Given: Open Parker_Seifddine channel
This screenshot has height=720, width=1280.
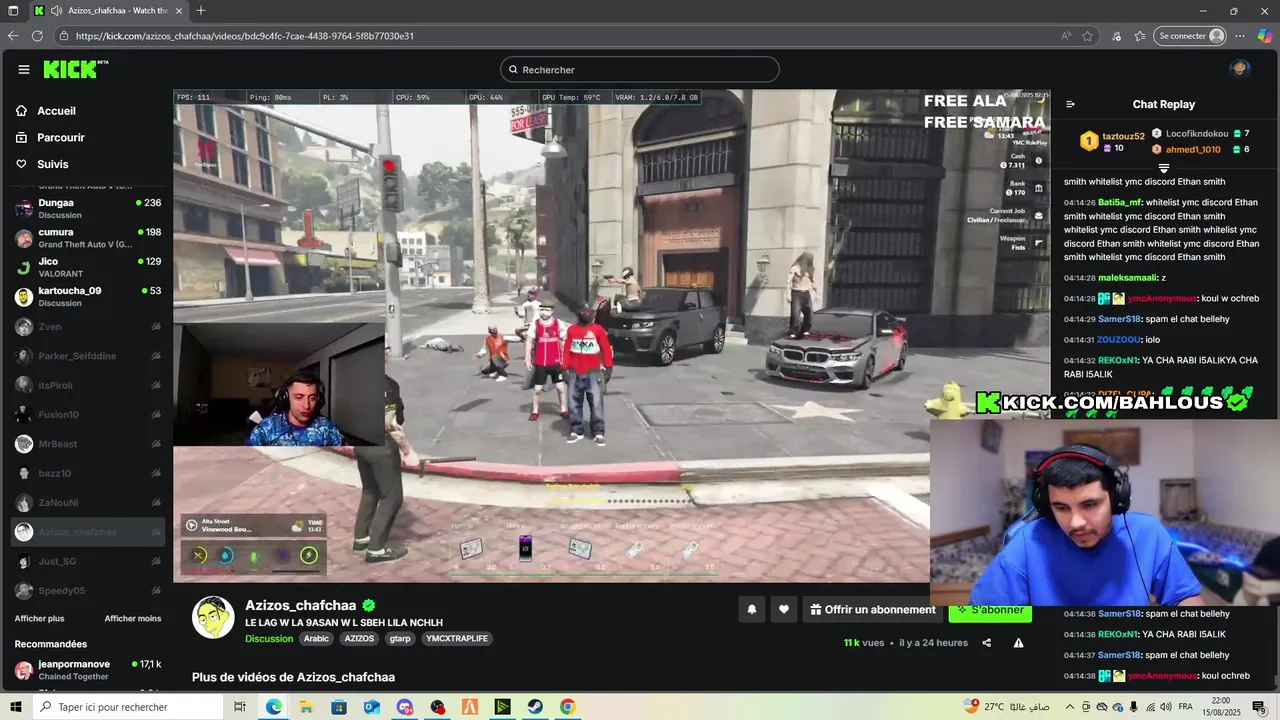Looking at the screenshot, I should [x=88, y=356].
